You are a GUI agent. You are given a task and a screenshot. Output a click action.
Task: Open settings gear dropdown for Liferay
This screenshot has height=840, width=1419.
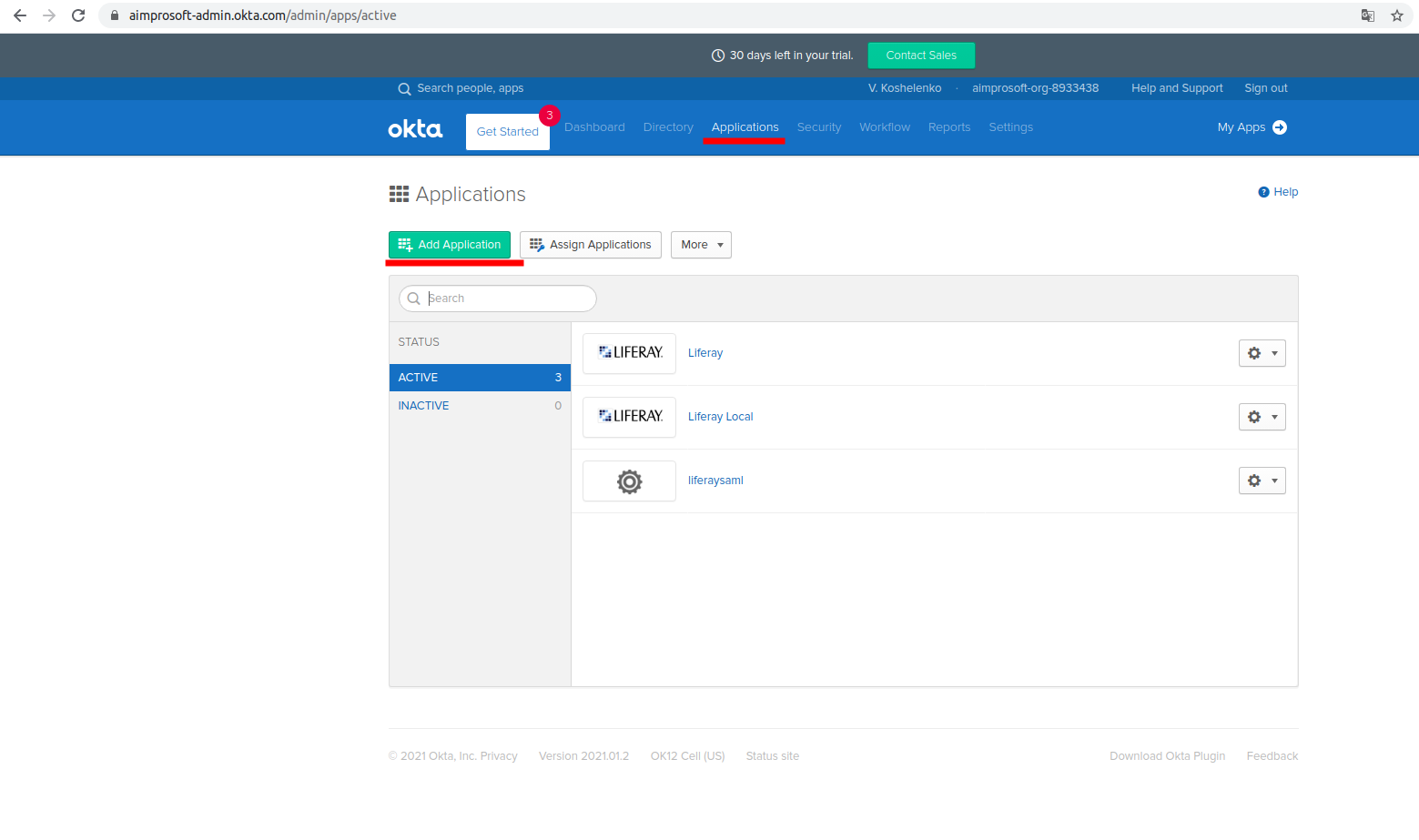pos(1262,353)
